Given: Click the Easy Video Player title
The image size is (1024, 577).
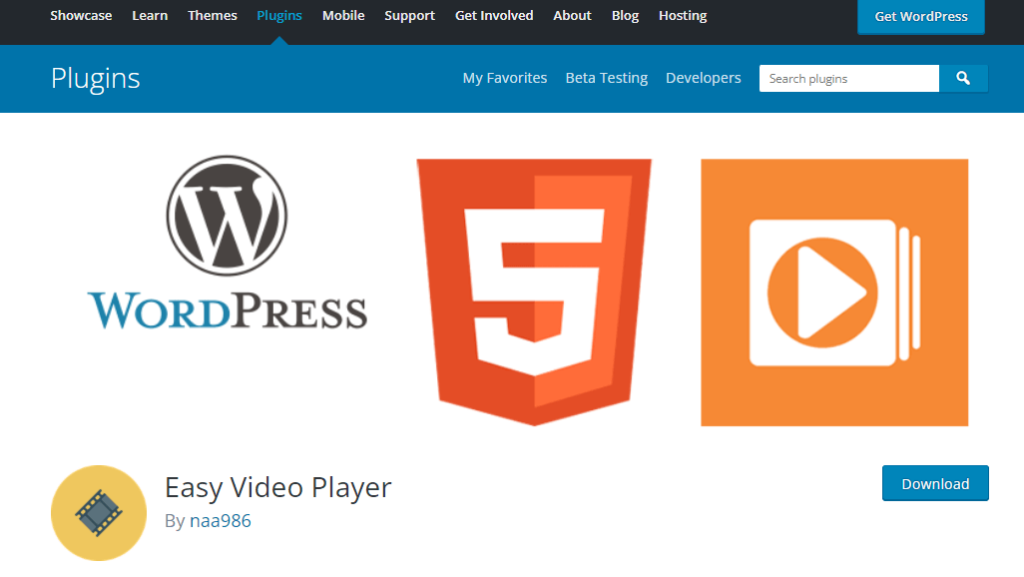Looking at the screenshot, I should click(x=278, y=488).
